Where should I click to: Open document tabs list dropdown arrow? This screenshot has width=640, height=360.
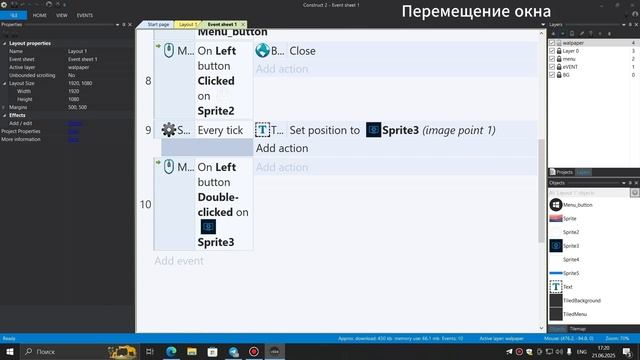coord(543,24)
